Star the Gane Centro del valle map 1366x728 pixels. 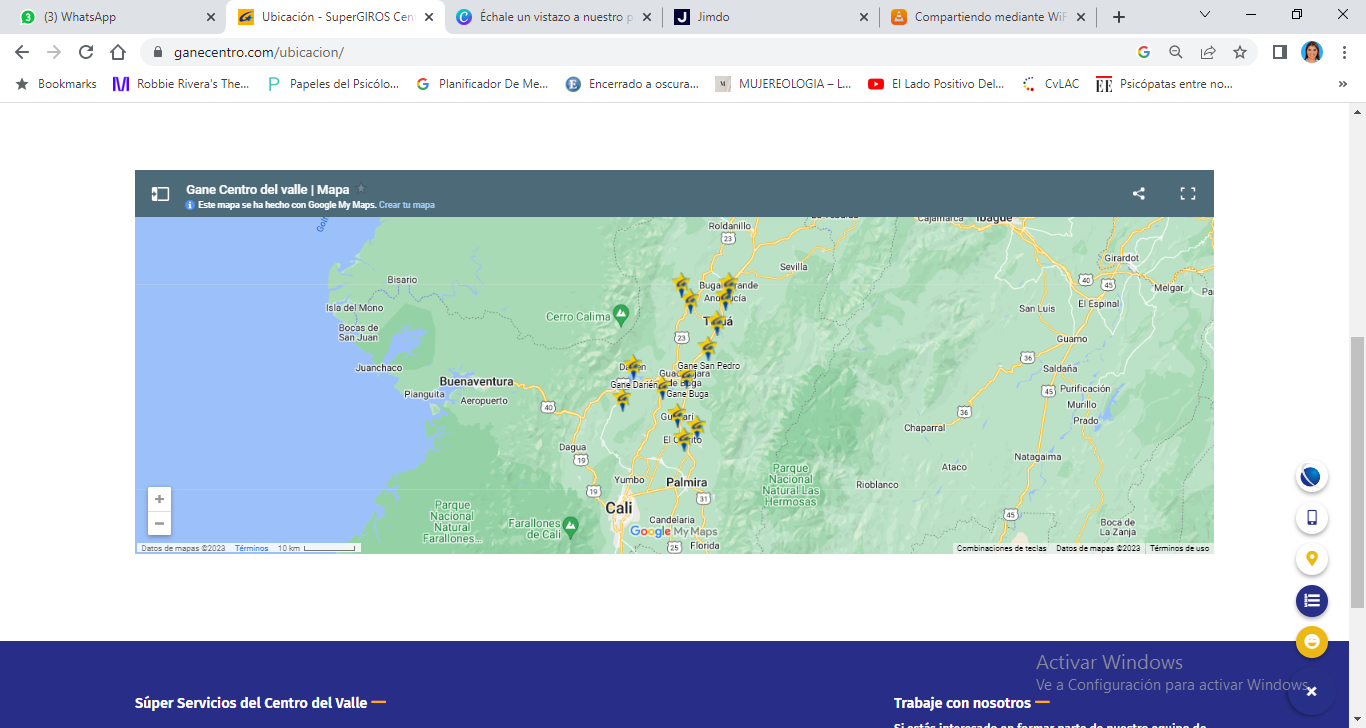click(361, 189)
